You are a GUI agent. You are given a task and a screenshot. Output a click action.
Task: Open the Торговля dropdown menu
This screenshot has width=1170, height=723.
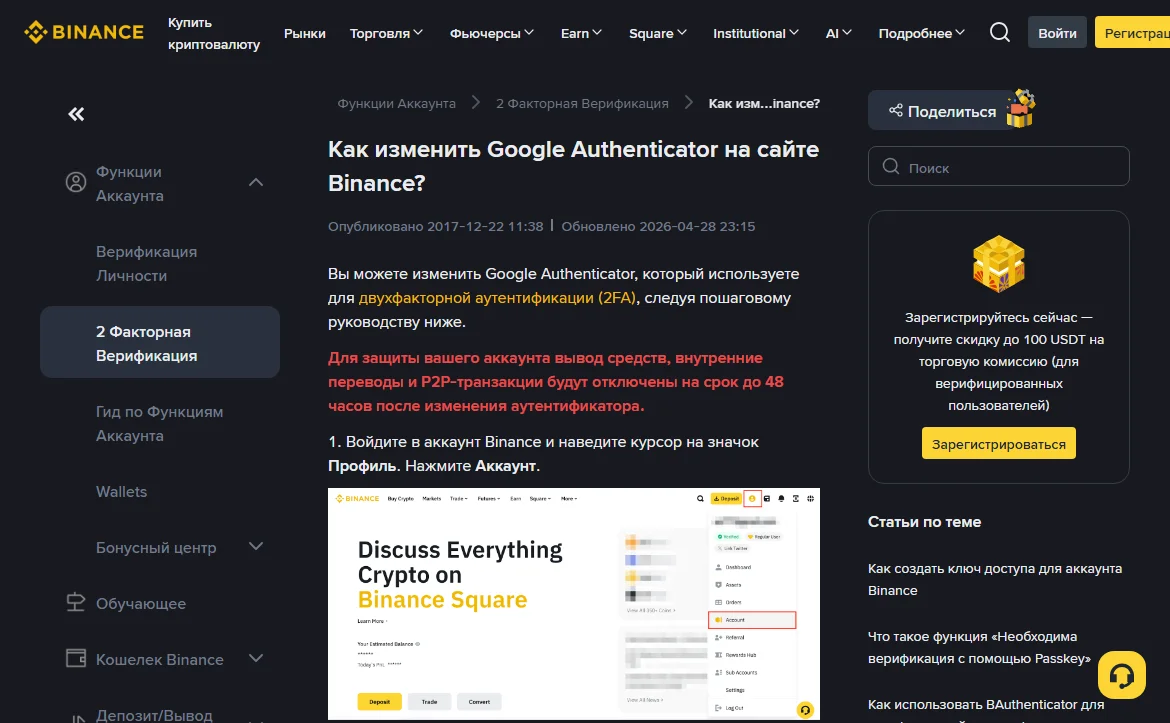(386, 33)
